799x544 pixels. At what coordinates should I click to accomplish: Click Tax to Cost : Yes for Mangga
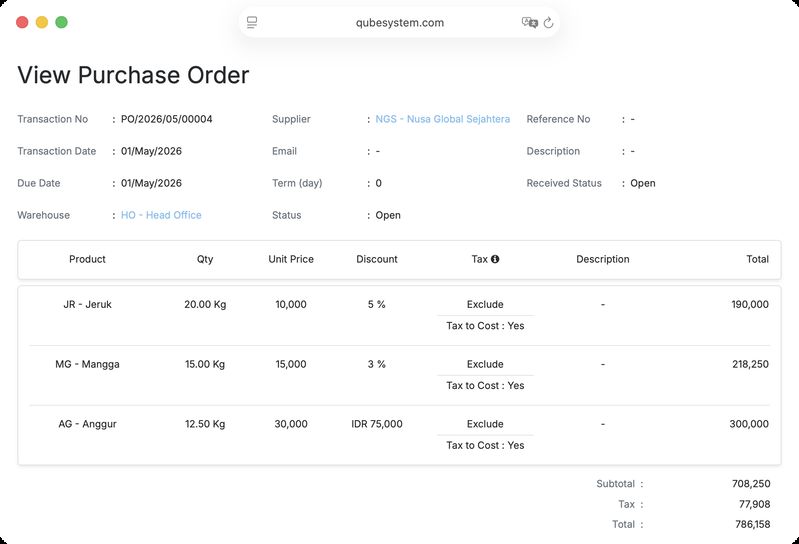coord(485,385)
